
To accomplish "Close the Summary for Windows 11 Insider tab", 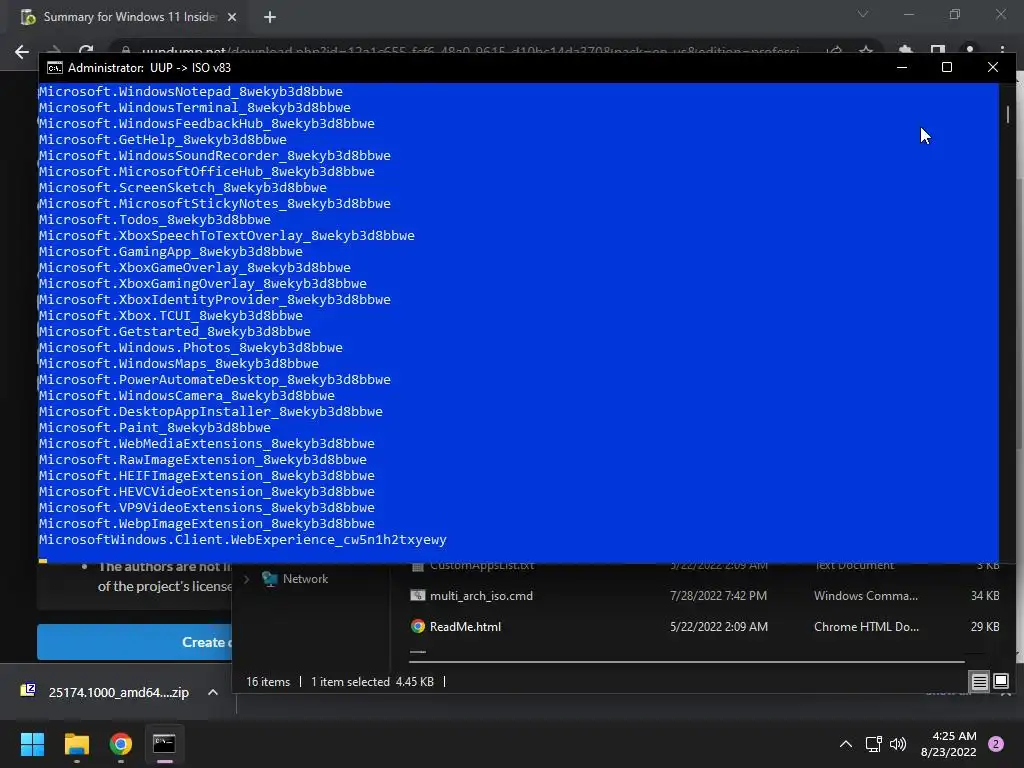I will [232, 18].
